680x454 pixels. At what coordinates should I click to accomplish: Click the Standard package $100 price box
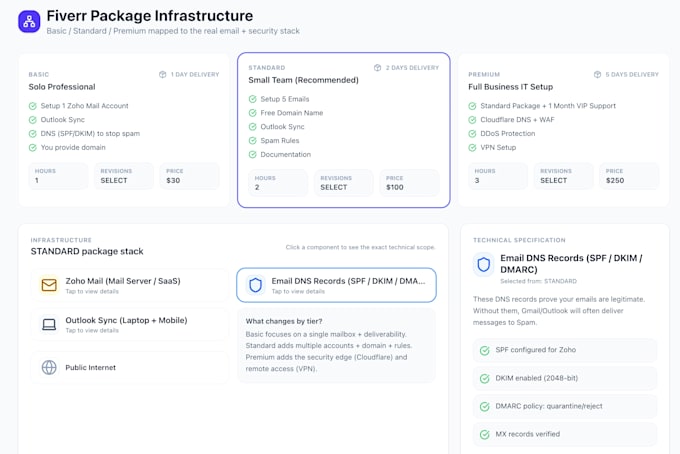coord(409,183)
